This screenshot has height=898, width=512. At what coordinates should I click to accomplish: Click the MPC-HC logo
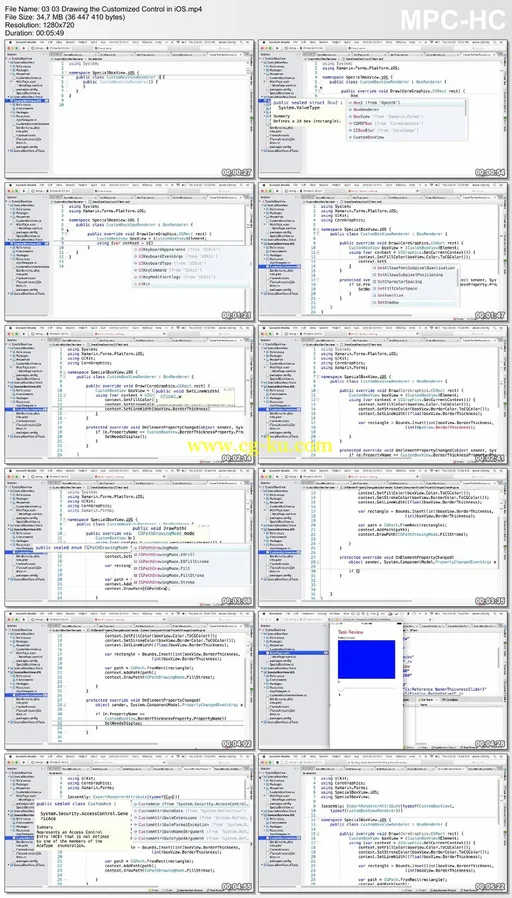tap(453, 20)
